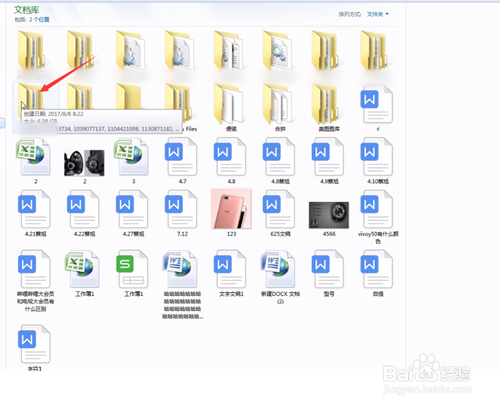The width and height of the screenshot is (500, 407).
Task: Open the WPS document starting with 4.27
Action: pyautogui.click(x=133, y=213)
